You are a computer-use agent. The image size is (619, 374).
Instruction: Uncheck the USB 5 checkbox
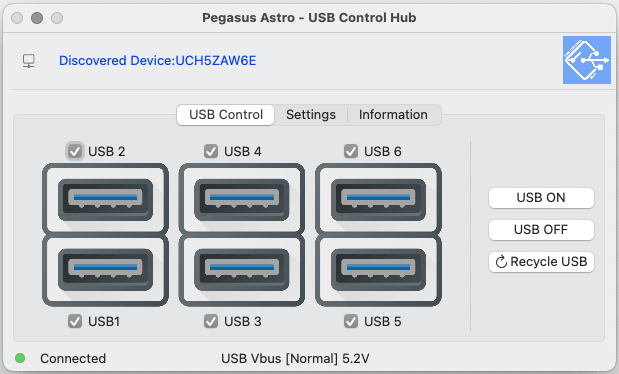351,321
